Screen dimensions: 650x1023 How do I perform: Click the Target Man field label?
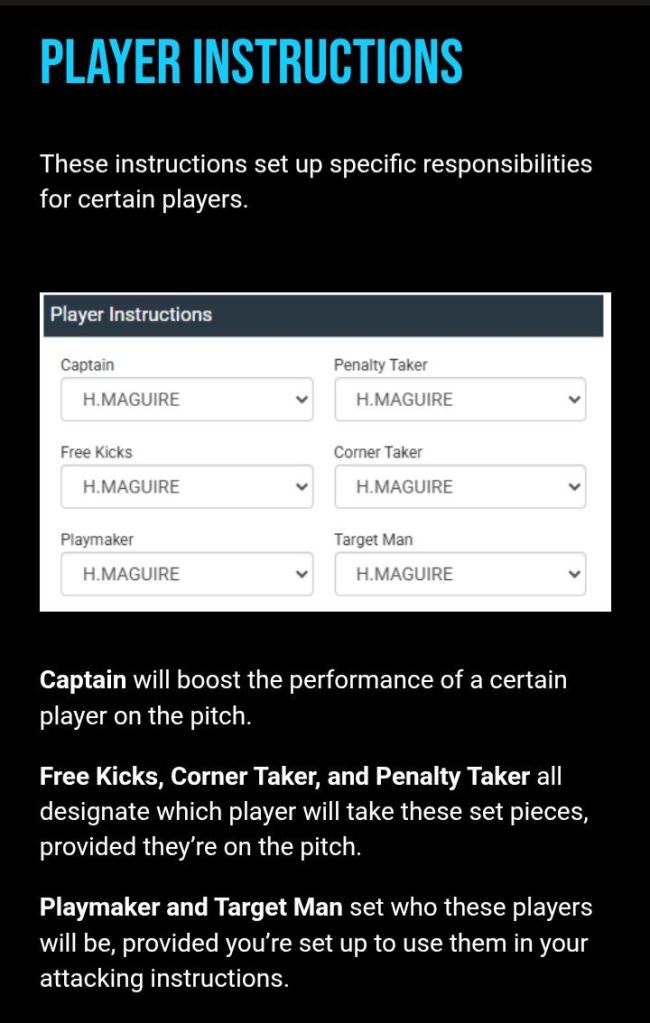[373, 540]
